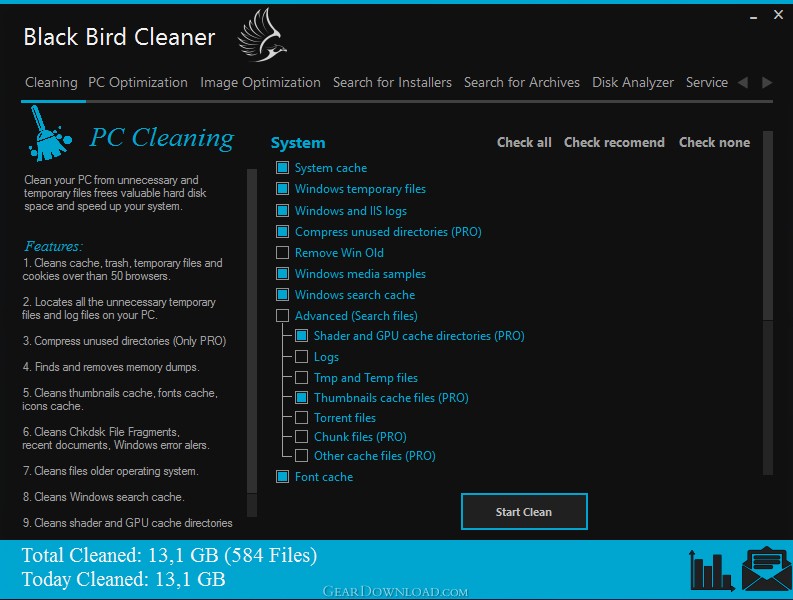Show next tabs with right arrow
Screen dimensions: 793x600
[767, 82]
